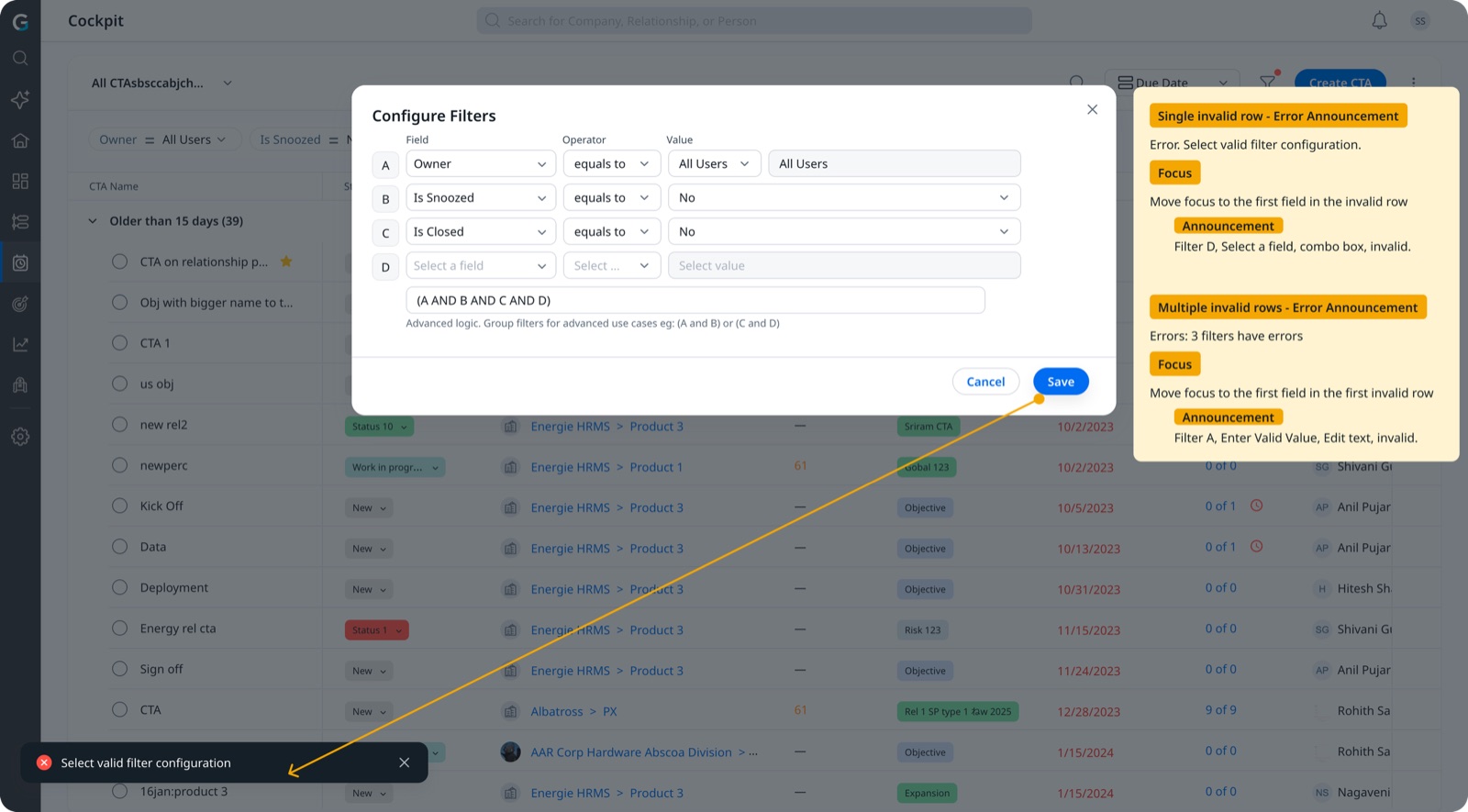Click the row A filter label
This screenshot has width=1468, height=812.
coord(385,165)
